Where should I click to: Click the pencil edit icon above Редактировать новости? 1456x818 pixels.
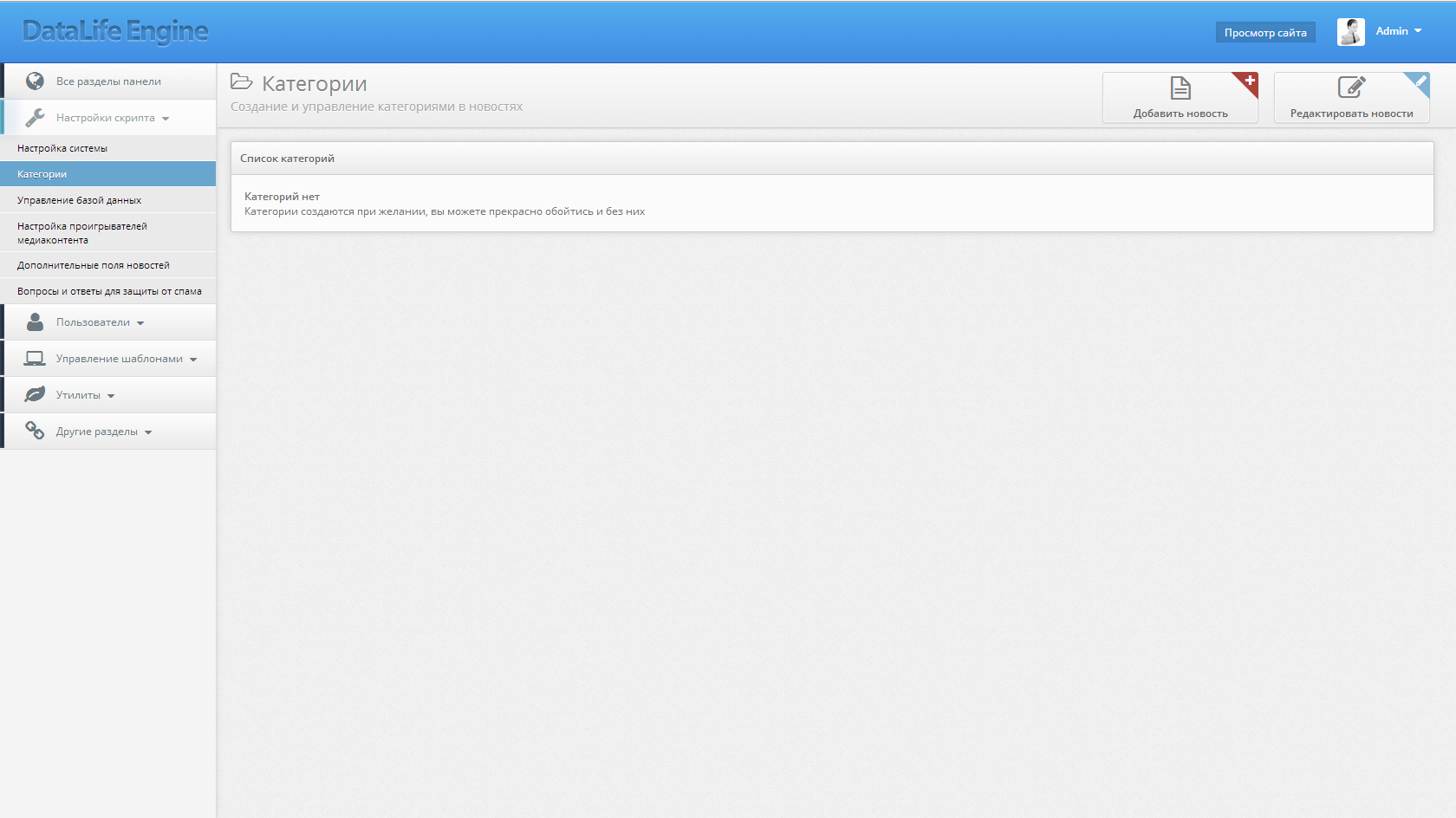pos(1352,88)
